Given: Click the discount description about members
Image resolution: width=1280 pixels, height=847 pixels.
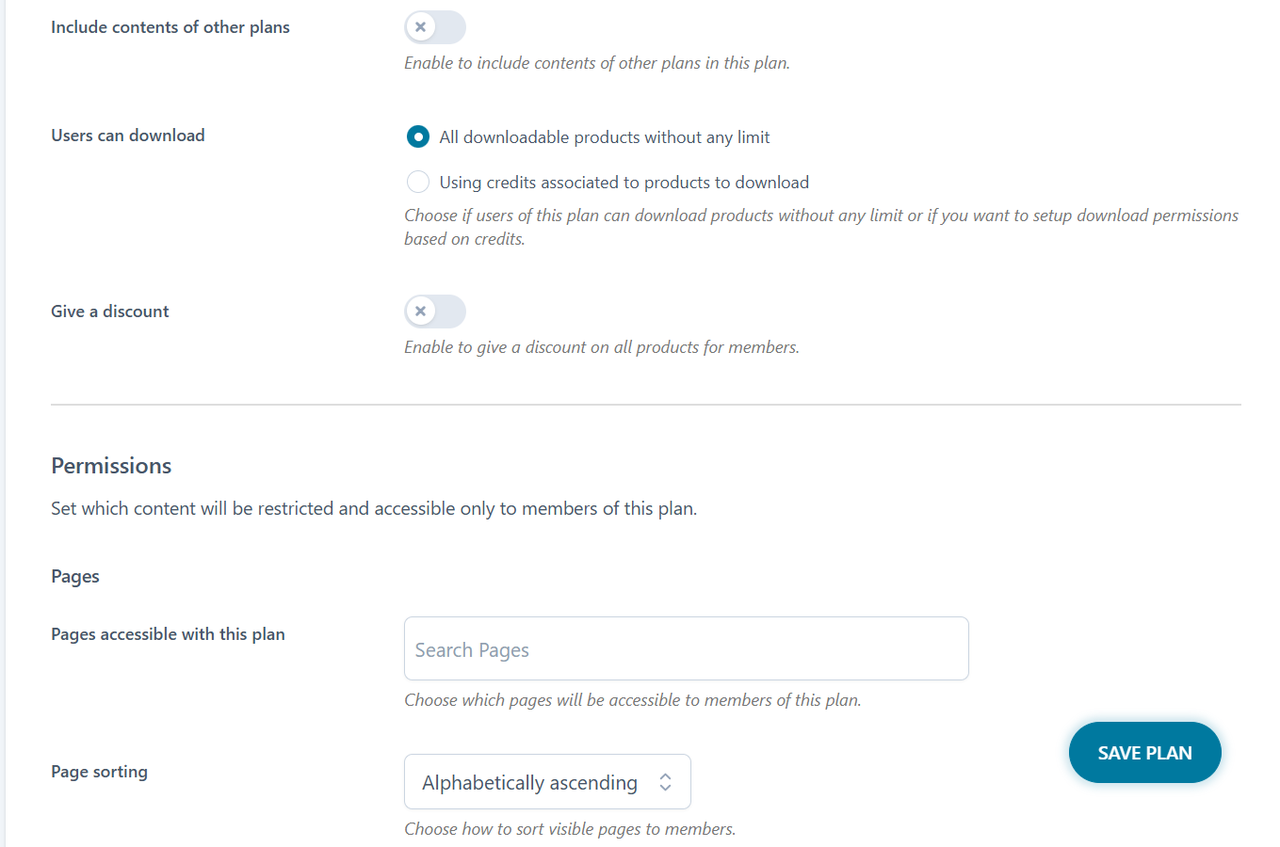Looking at the screenshot, I should [x=601, y=348].
